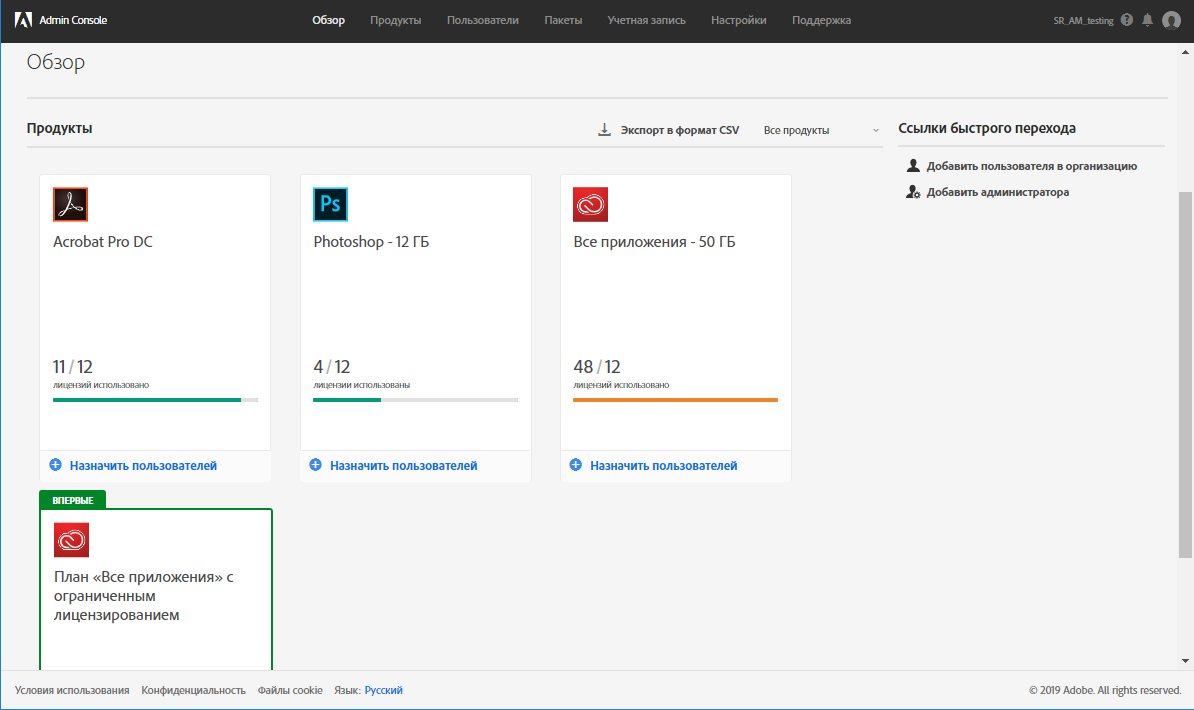The height and width of the screenshot is (710, 1194).
Task: Click the download icon next to Экспорт в формат CSV
Action: [x=604, y=129]
